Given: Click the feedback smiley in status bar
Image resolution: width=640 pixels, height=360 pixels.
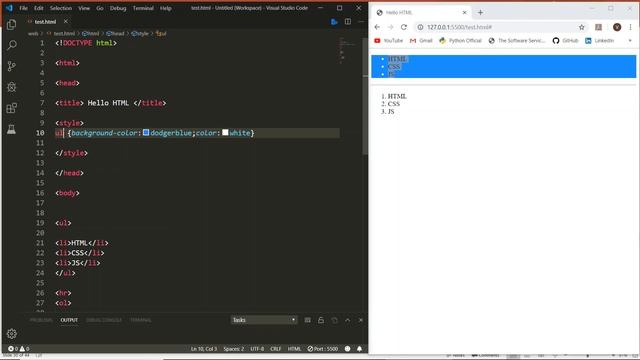Looking at the screenshot, I should [347, 349].
